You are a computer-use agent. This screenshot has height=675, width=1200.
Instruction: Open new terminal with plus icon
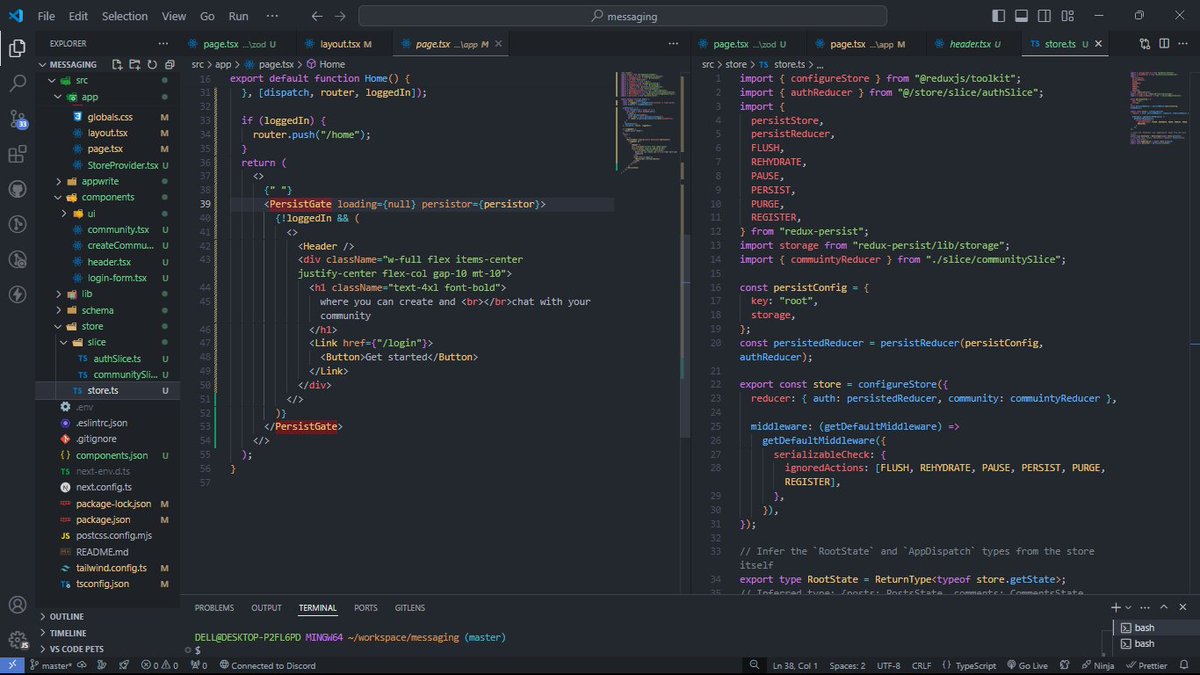1115,607
